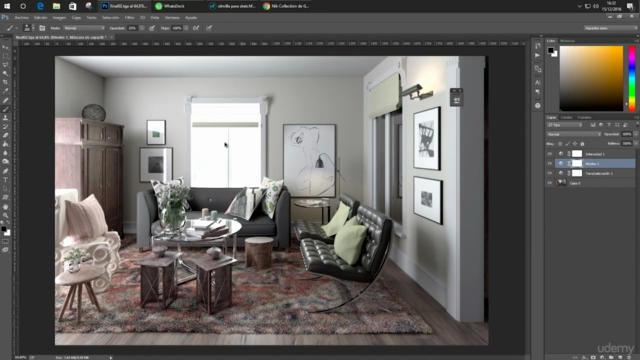Open the Edición menu
This screenshot has width=640, height=360.
(x=40, y=18)
